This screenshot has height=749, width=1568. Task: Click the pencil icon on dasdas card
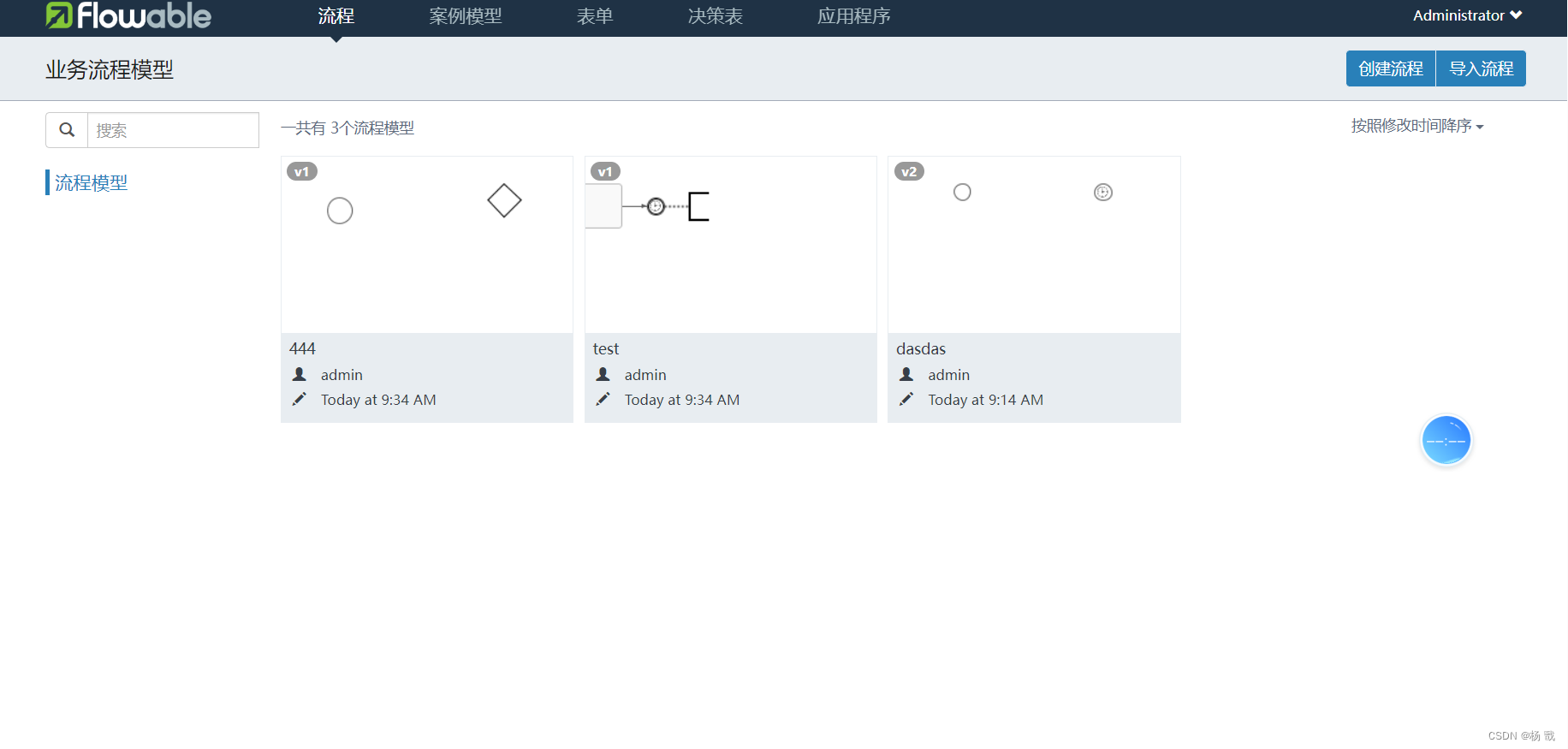pyautogui.click(x=906, y=399)
